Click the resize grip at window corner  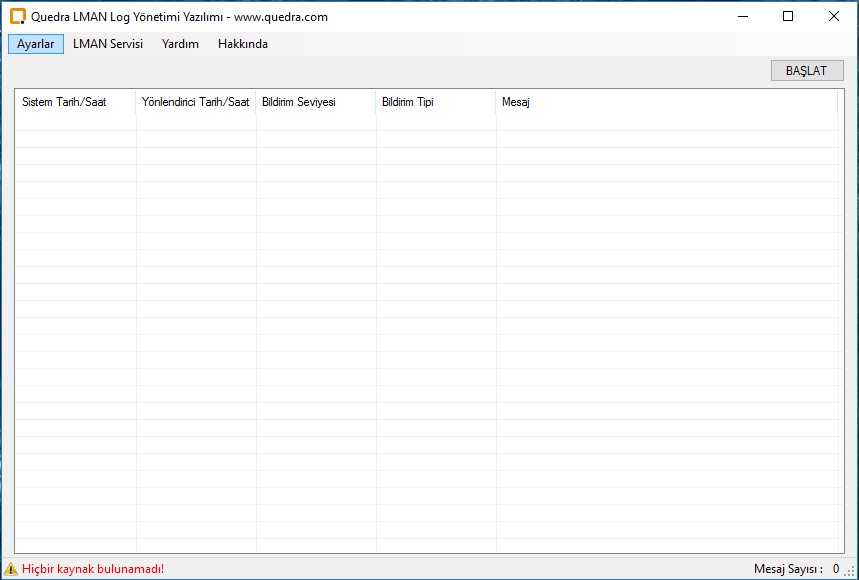click(850, 571)
